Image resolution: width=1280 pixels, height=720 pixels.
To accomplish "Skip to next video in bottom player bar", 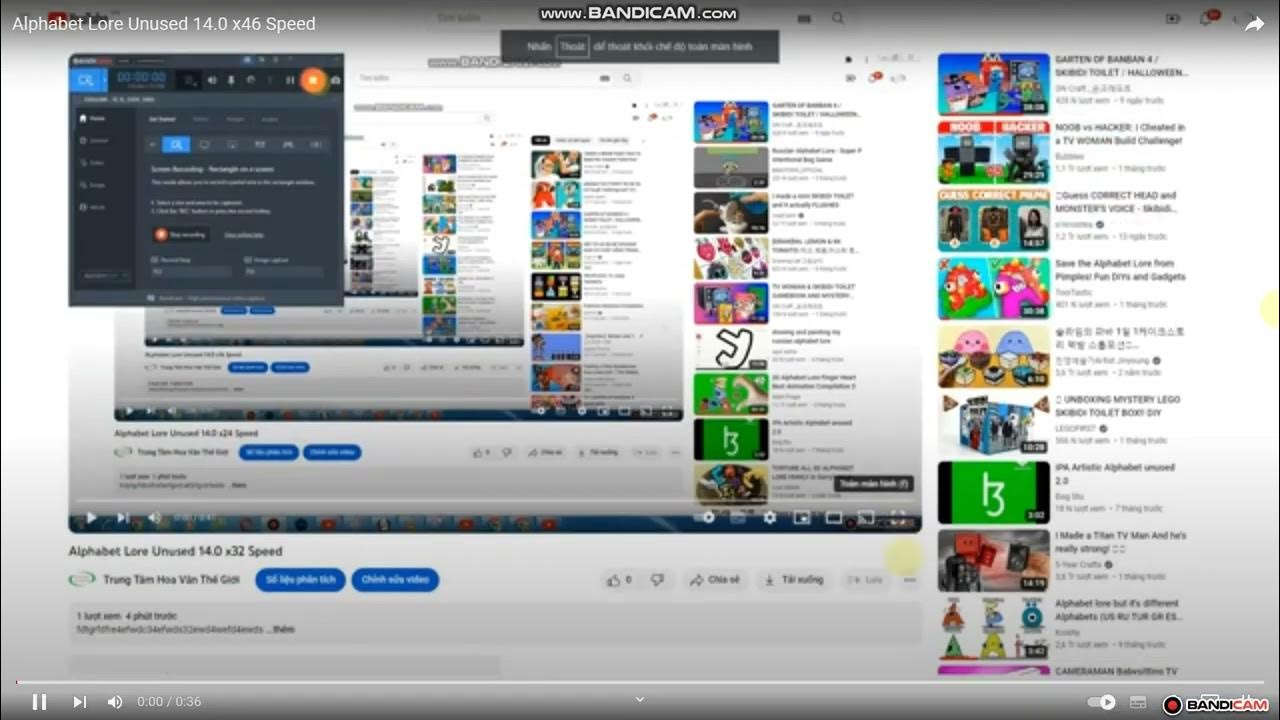I will pos(79,702).
